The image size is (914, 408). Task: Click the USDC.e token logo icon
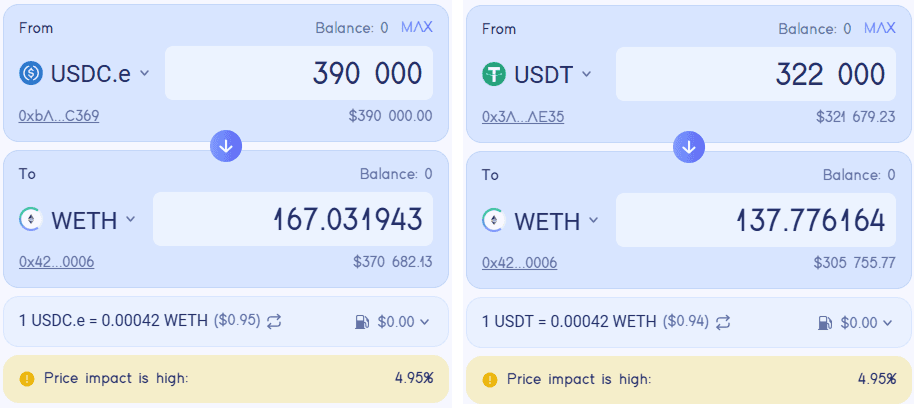pos(31,73)
